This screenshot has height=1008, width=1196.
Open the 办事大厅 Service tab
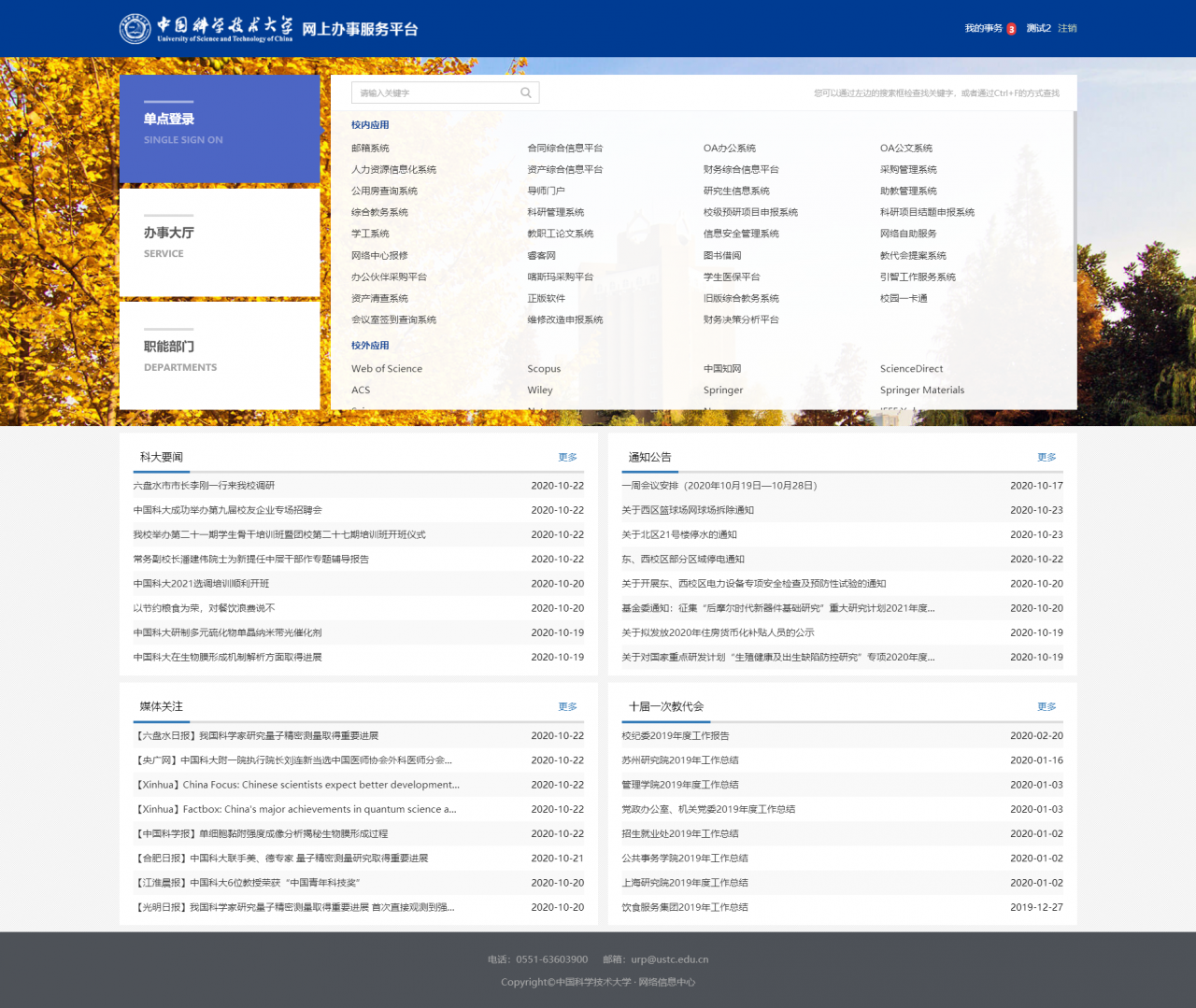point(220,243)
